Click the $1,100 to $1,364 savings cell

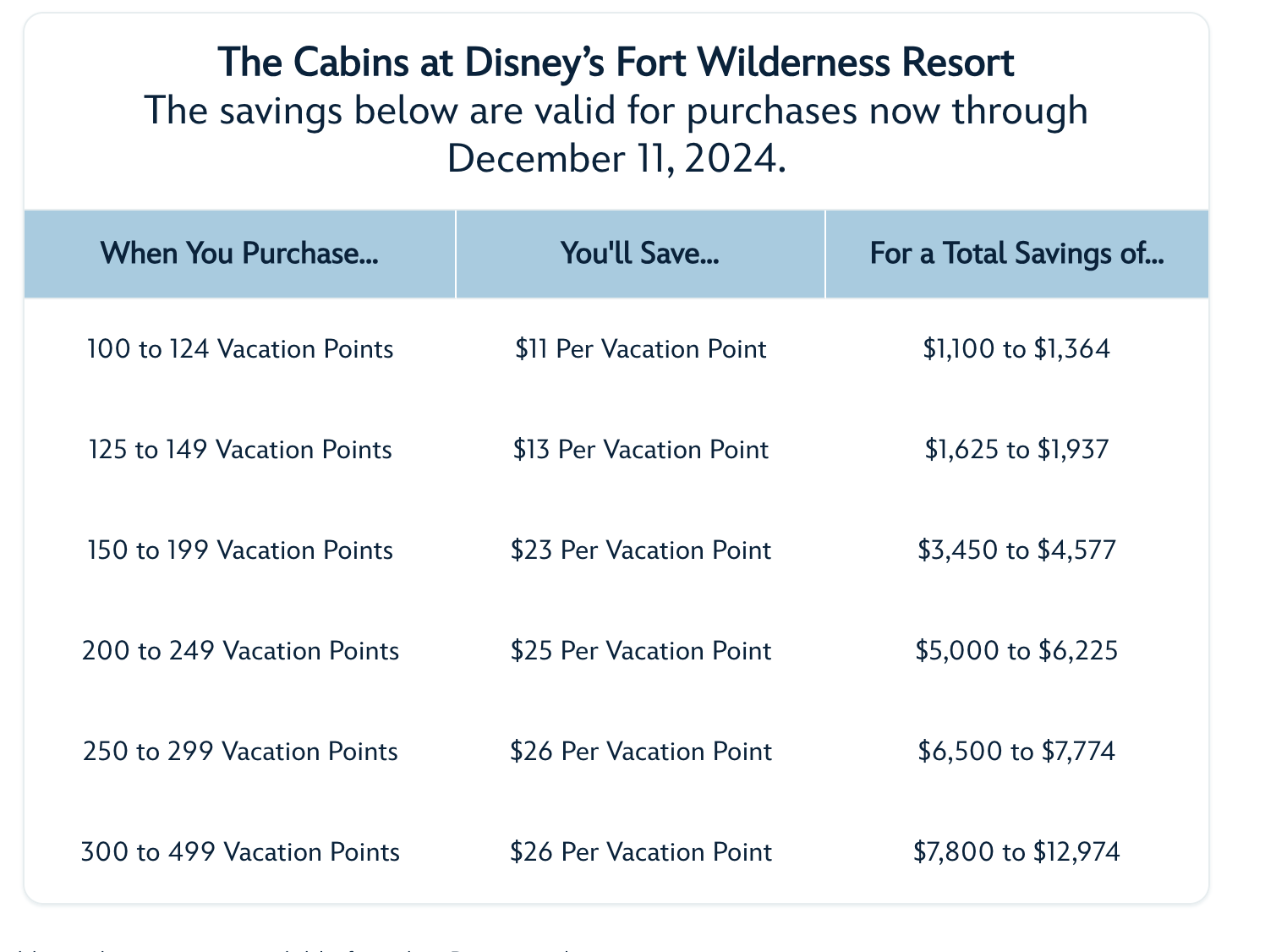click(x=1016, y=349)
